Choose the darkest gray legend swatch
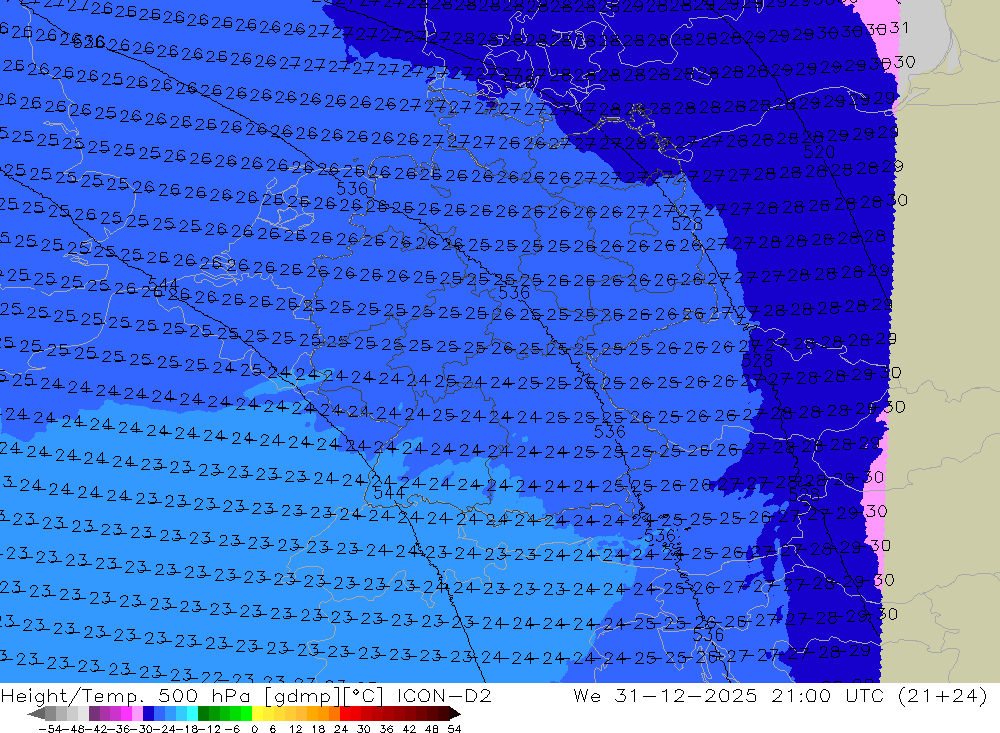 (x=50, y=713)
